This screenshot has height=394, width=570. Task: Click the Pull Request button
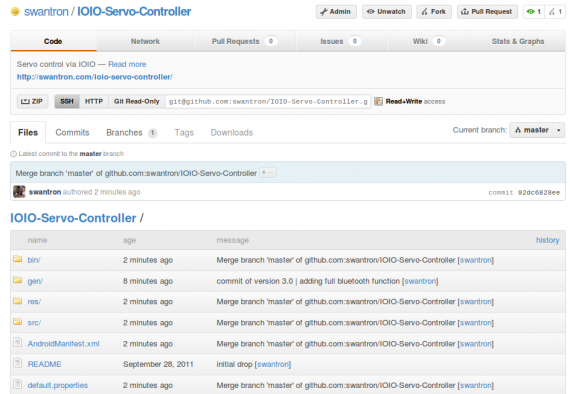[487, 12]
